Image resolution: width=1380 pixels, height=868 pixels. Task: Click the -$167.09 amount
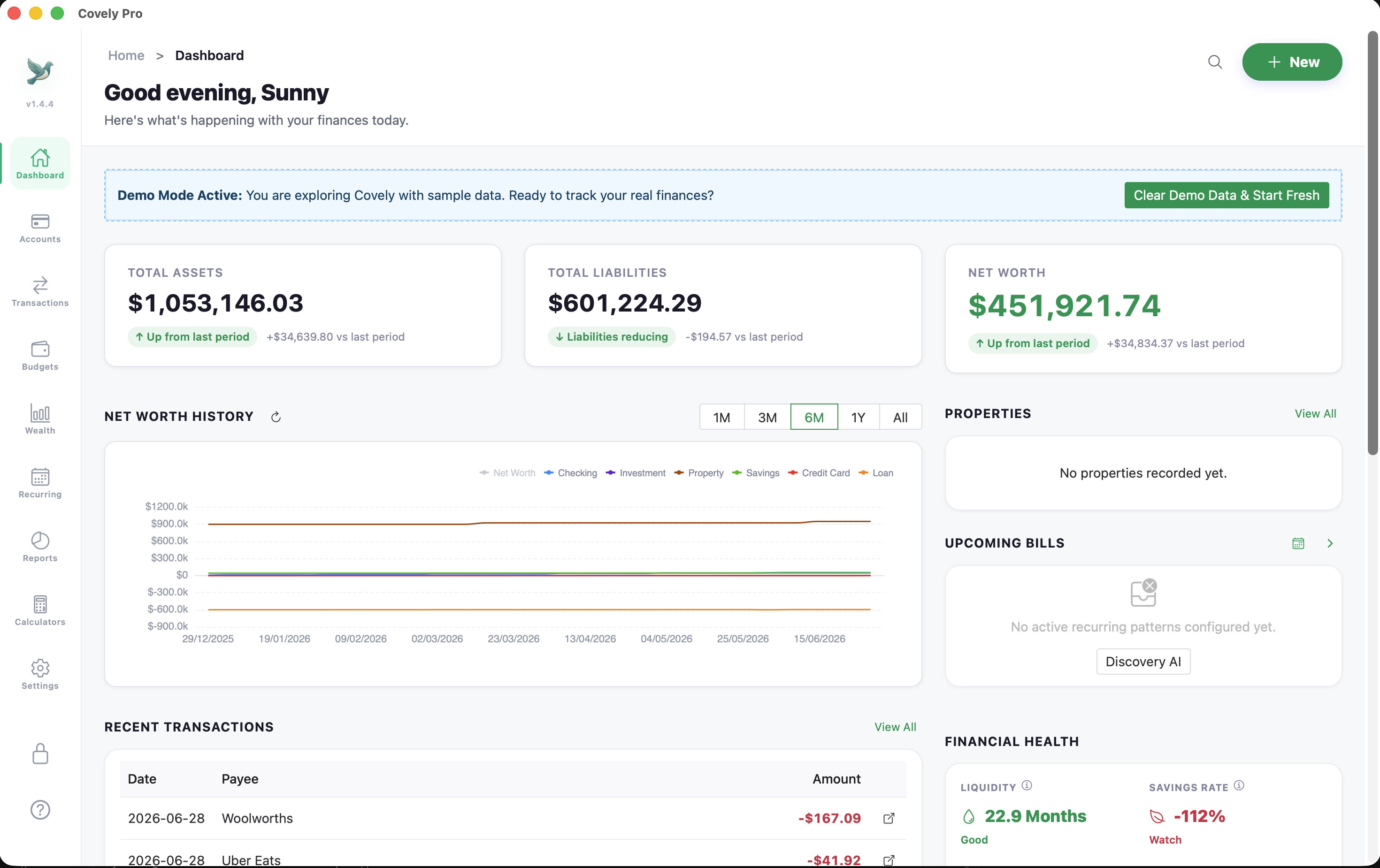coord(829,818)
